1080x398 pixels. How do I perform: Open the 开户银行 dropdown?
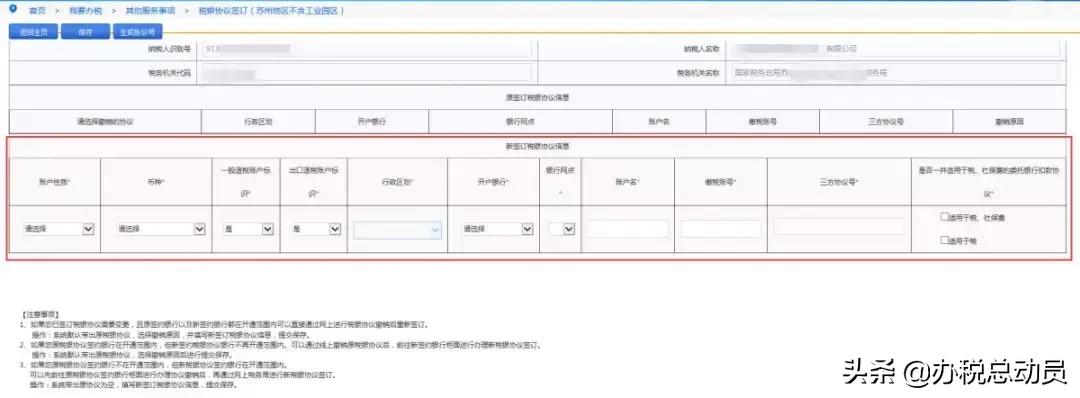tap(497, 229)
